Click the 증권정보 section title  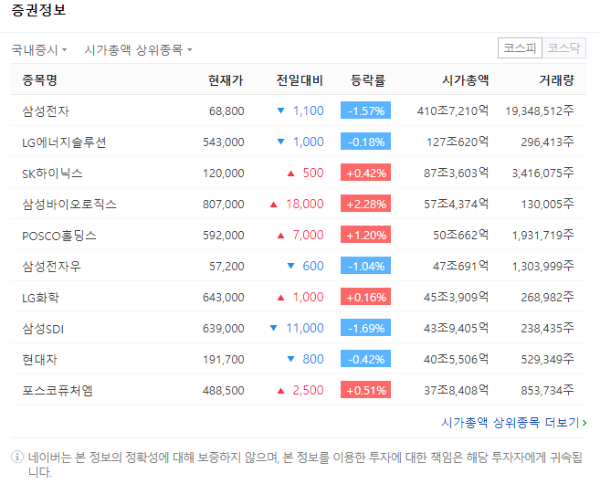(x=39, y=10)
